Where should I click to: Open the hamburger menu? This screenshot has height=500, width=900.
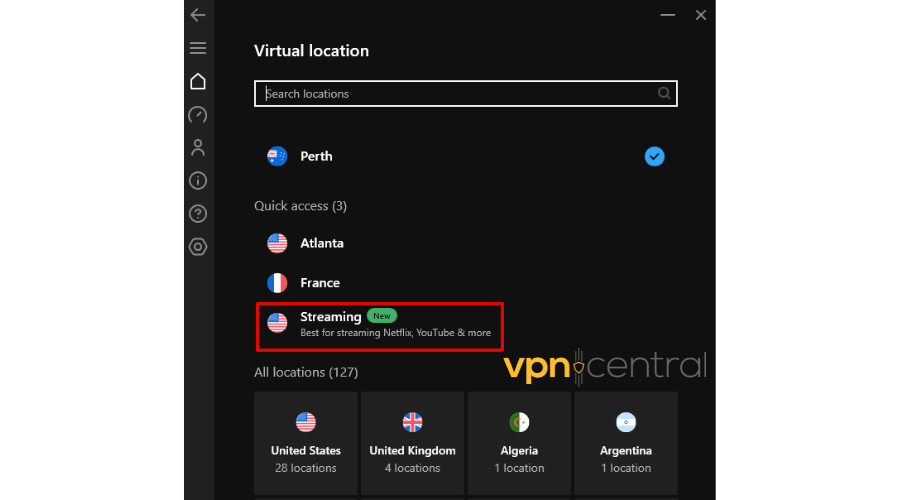pyautogui.click(x=198, y=48)
